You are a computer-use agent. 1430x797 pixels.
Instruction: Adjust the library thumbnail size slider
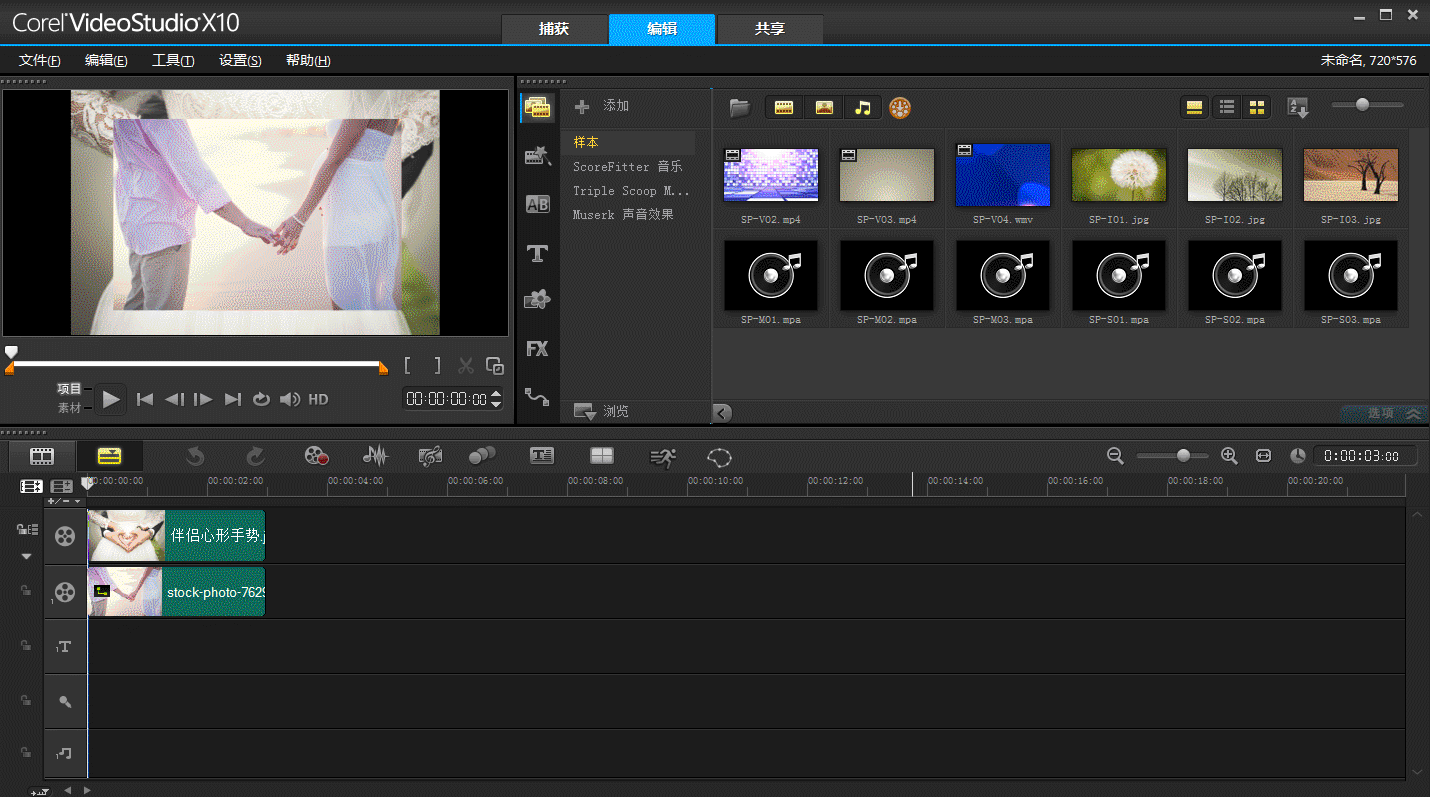tap(1362, 104)
